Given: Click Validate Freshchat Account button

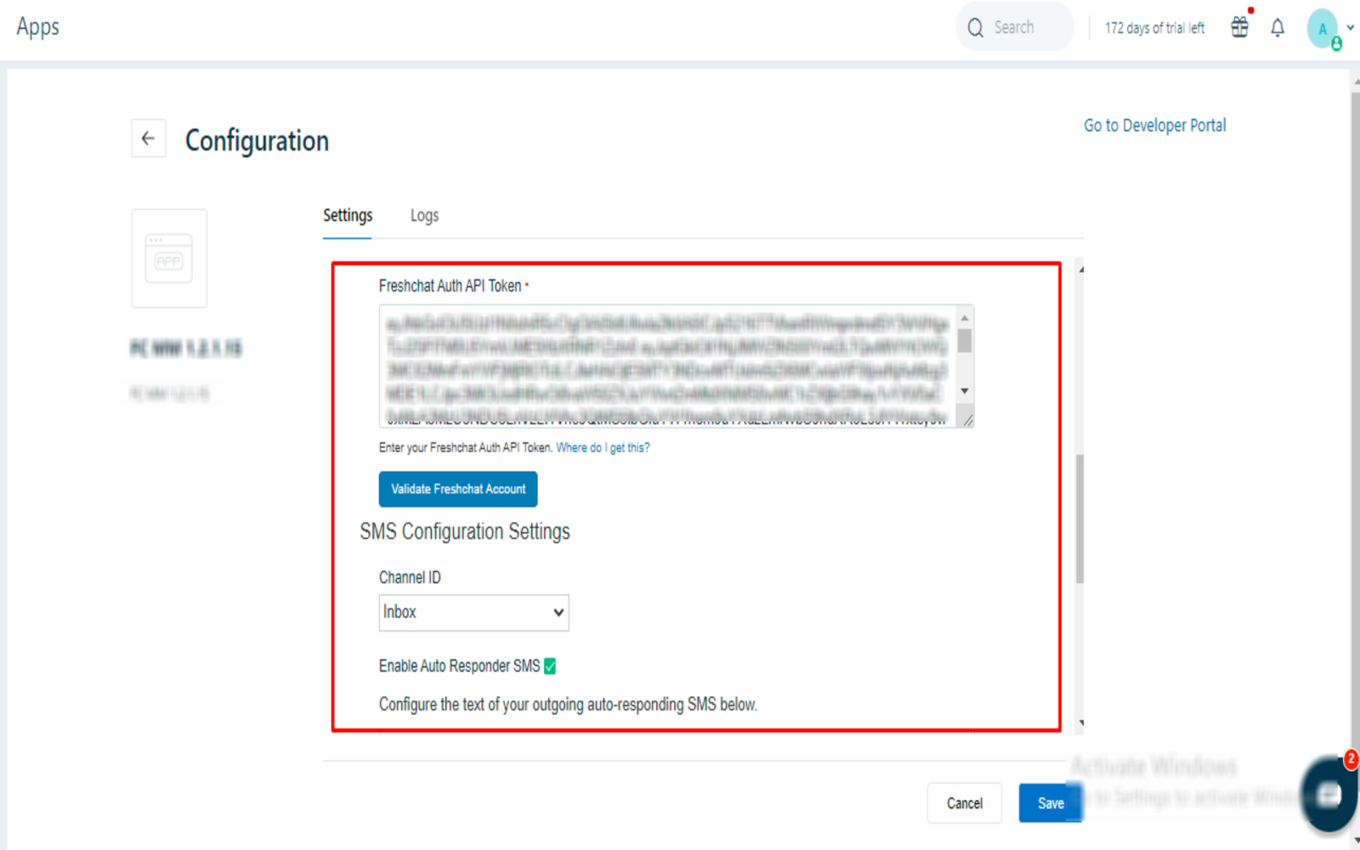Looking at the screenshot, I should 458,489.
